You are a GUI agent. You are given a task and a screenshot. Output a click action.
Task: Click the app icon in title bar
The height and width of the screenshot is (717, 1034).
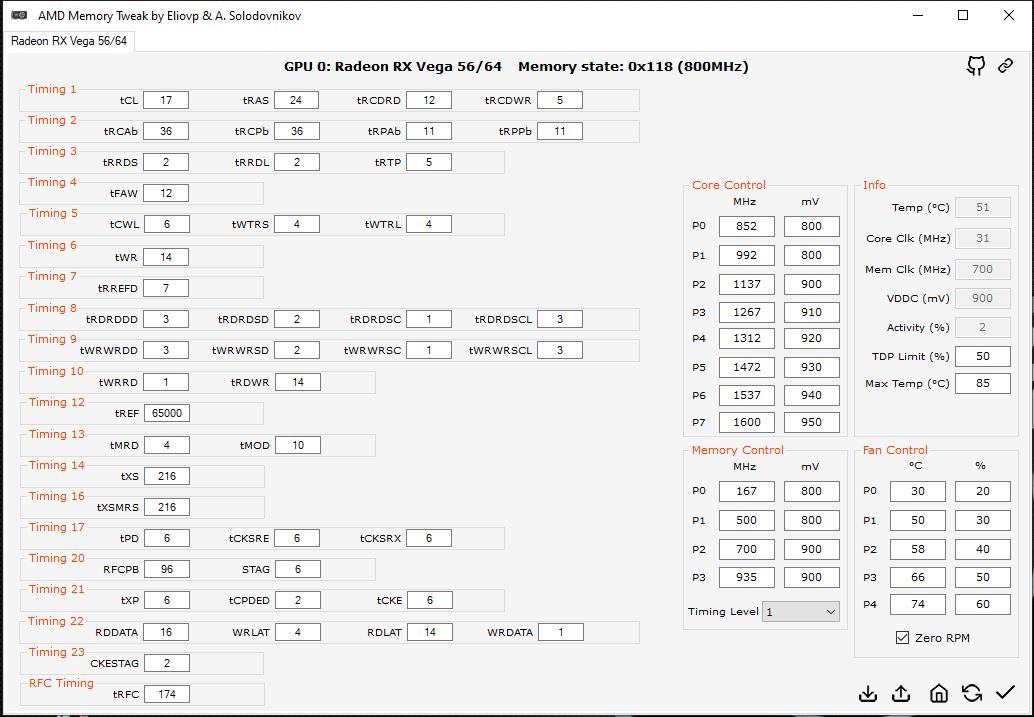(20, 15)
